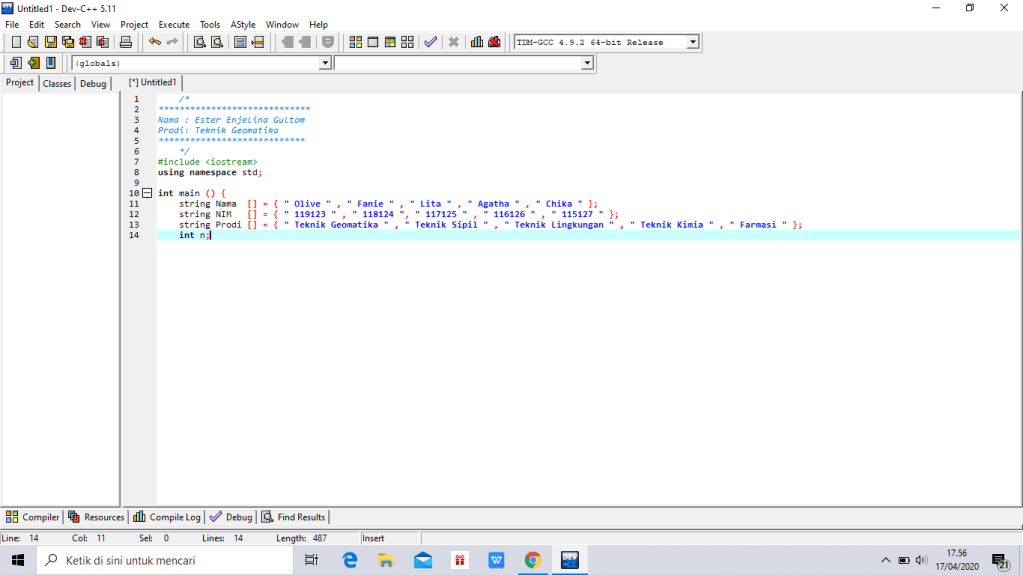Open the Compile Log bottom tab

pyautogui.click(x=167, y=517)
